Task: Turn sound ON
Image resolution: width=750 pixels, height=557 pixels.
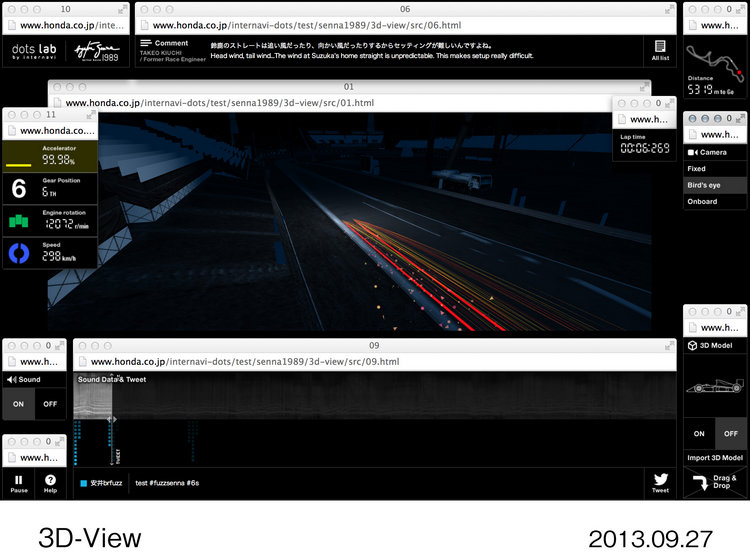Action: 19,403
